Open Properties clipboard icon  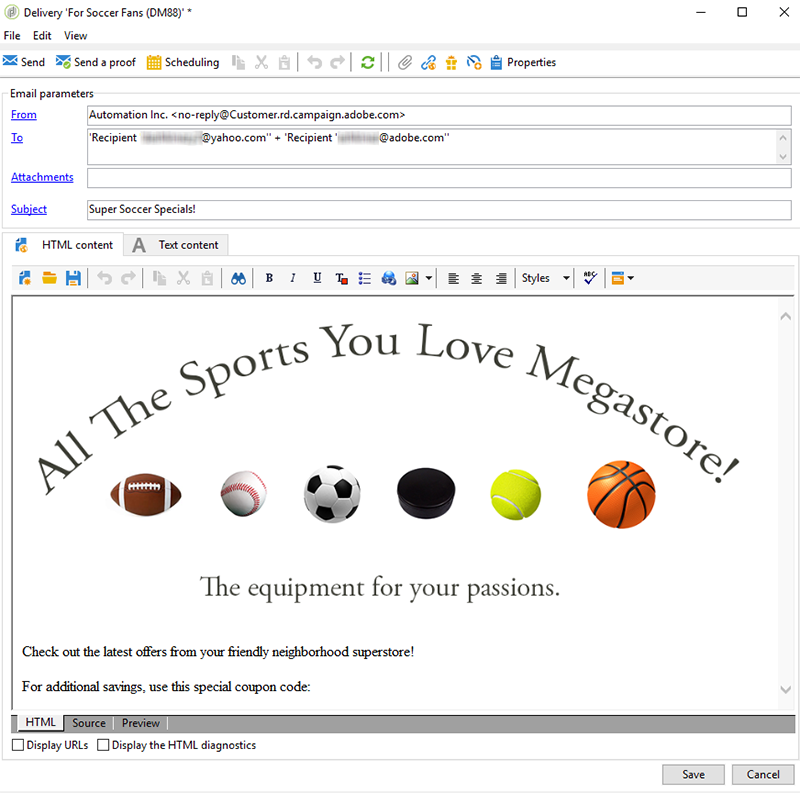point(496,62)
